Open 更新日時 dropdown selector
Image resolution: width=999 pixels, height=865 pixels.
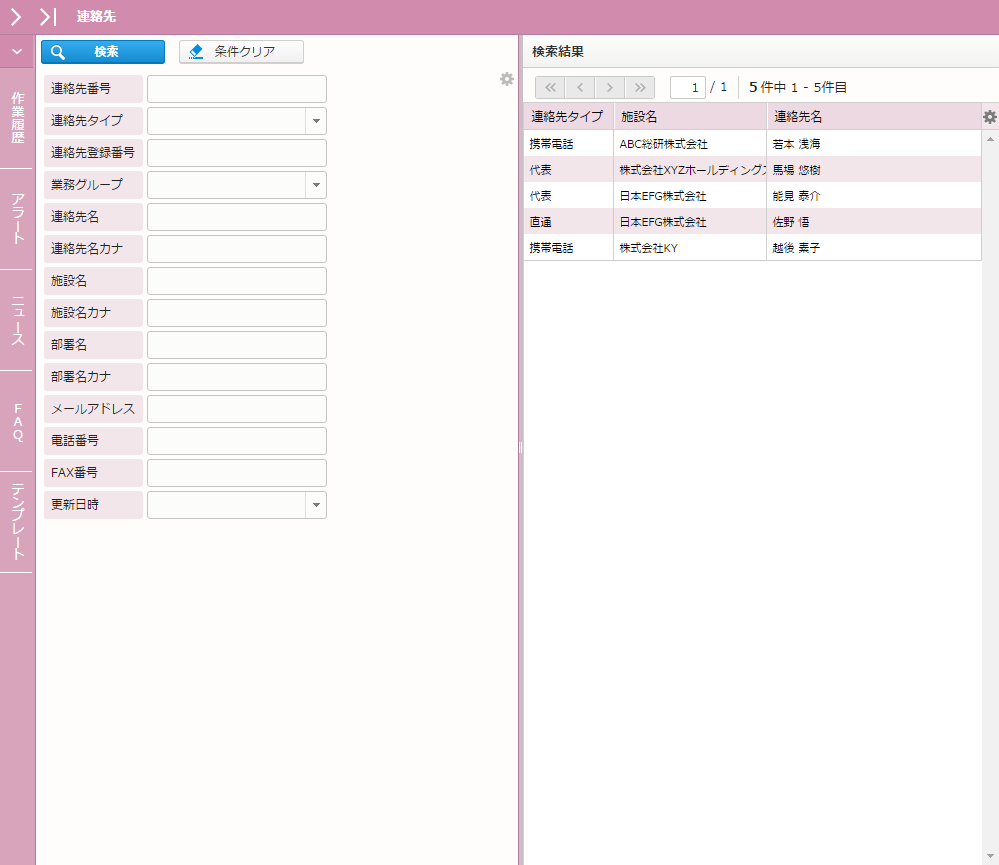click(x=316, y=505)
